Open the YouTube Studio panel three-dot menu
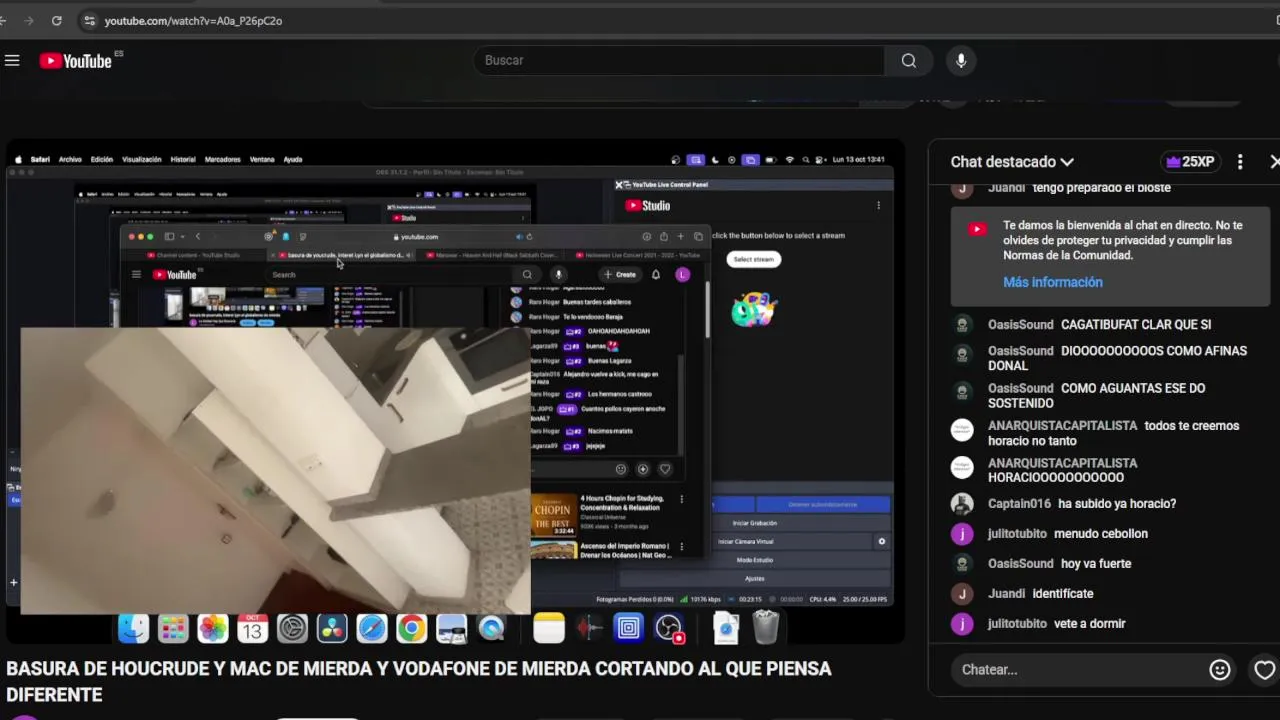 (x=878, y=205)
